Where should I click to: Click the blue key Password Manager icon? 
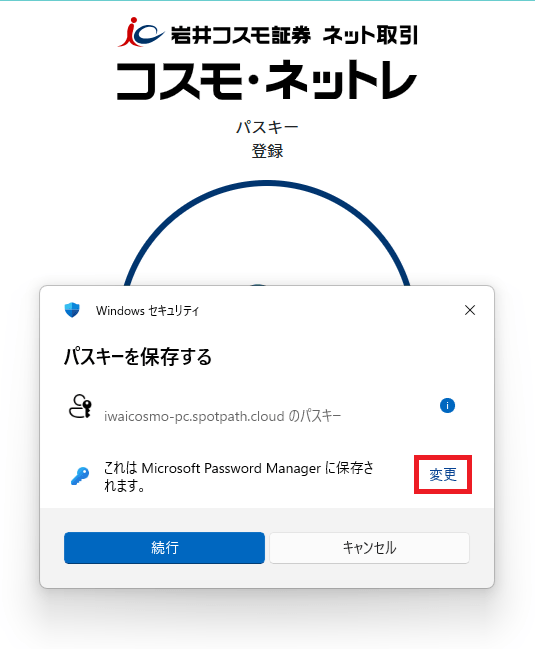click(x=80, y=476)
